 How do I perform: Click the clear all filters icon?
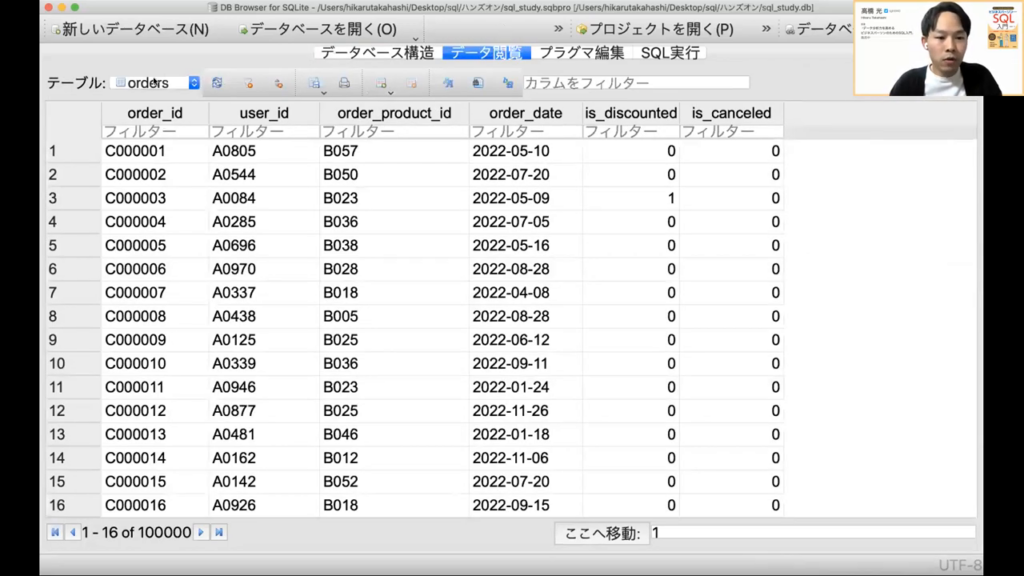[x=248, y=83]
